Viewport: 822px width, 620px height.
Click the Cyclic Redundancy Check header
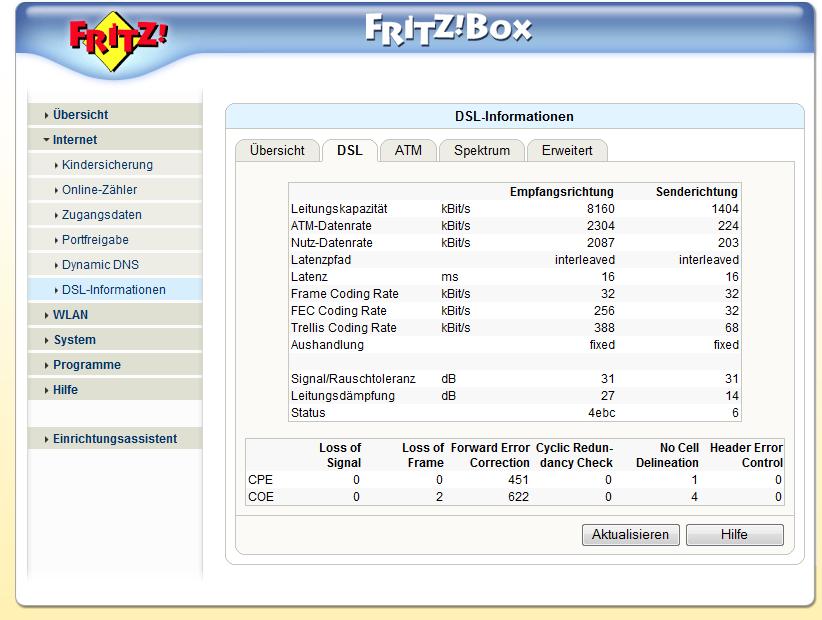tap(574, 455)
